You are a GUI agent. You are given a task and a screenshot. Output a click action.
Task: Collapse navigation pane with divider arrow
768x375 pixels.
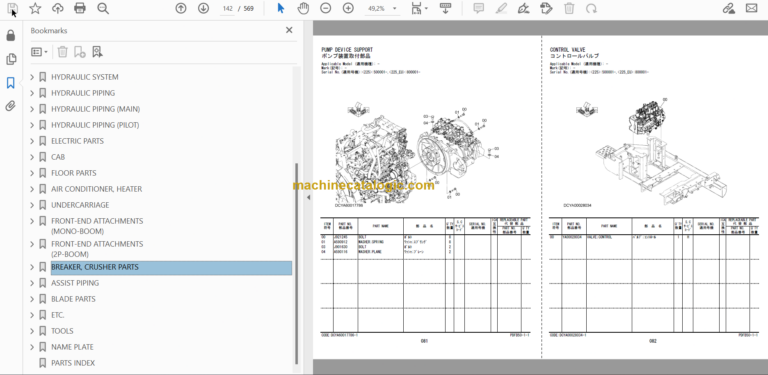(309, 197)
